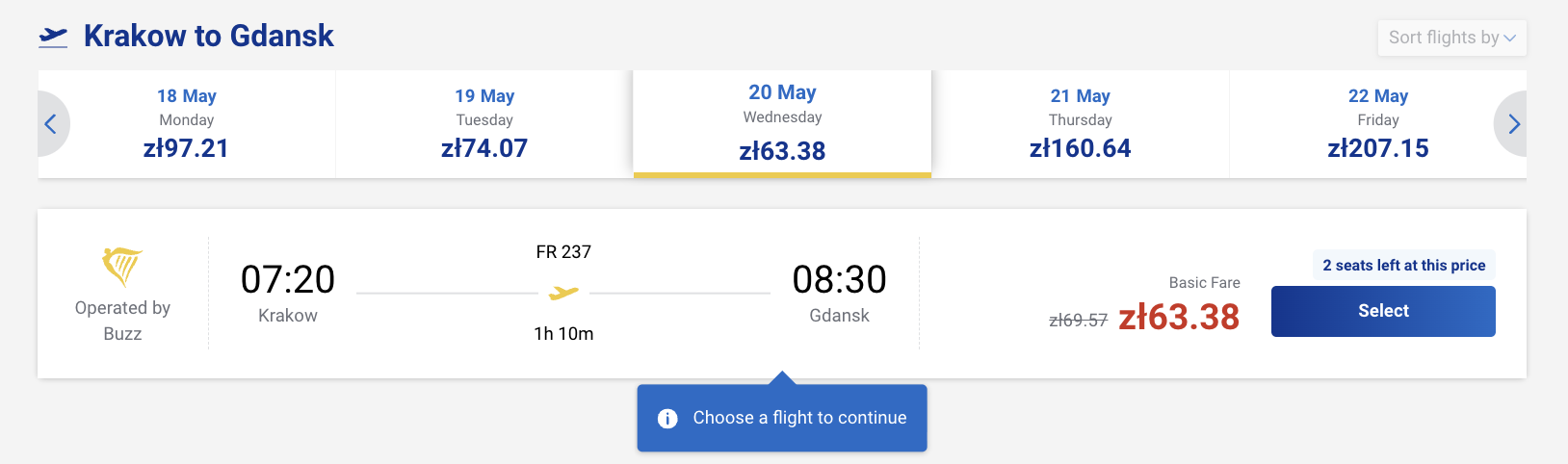This screenshot has height=464, width=1568.
Task: Click the Buzz harp logo icon
Action: click(122, 266)
